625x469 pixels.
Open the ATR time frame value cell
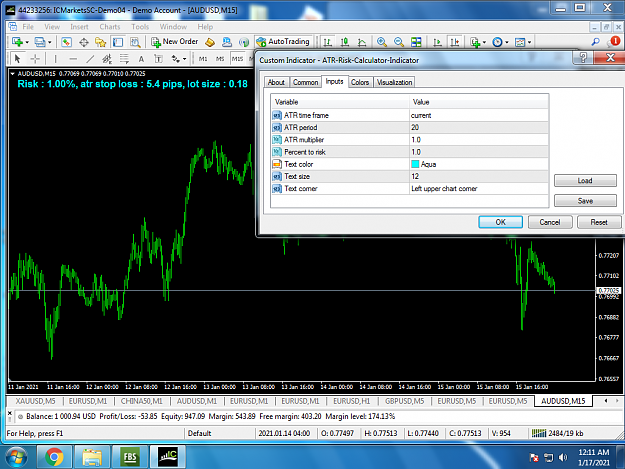pyautogui.click(x=479, y=115)
